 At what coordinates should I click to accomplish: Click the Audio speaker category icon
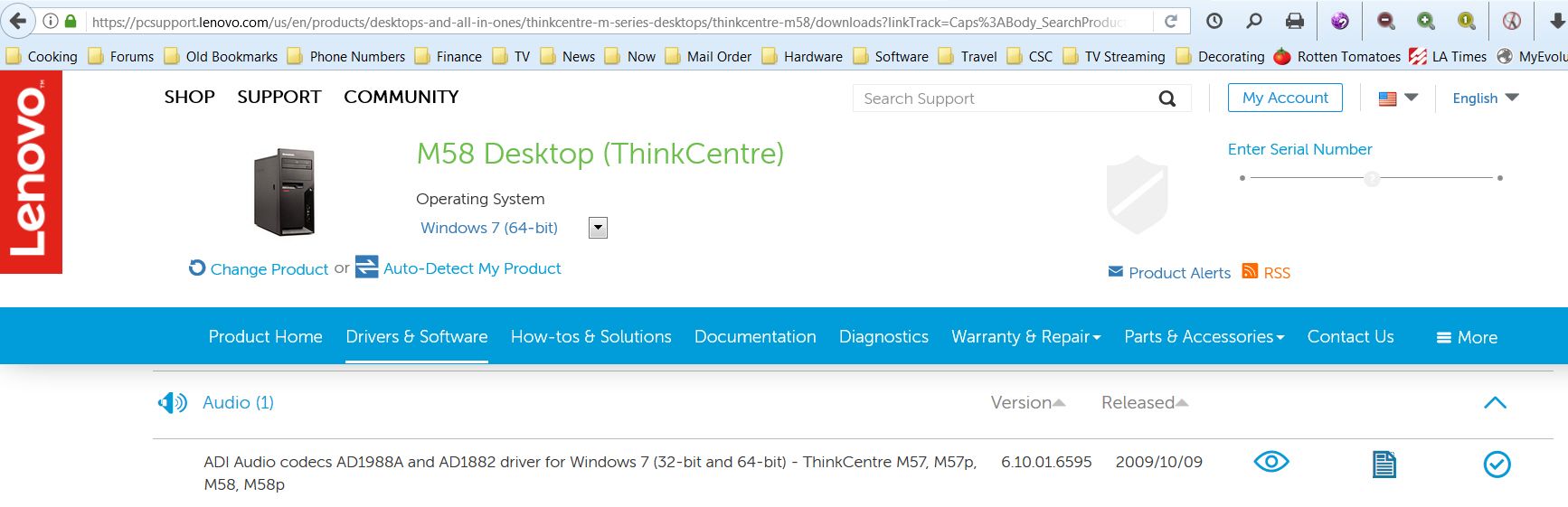tap(173, 403)
